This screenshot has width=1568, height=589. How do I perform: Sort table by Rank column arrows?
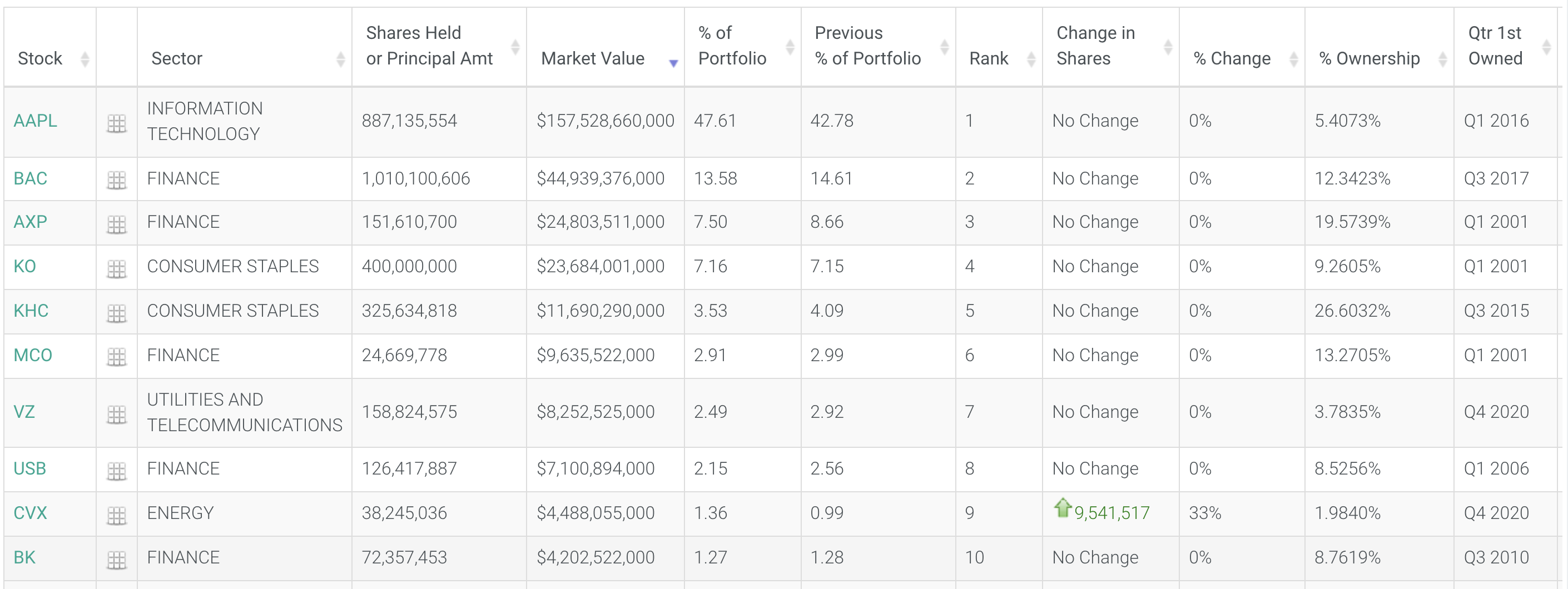(x=1031, y=59)
